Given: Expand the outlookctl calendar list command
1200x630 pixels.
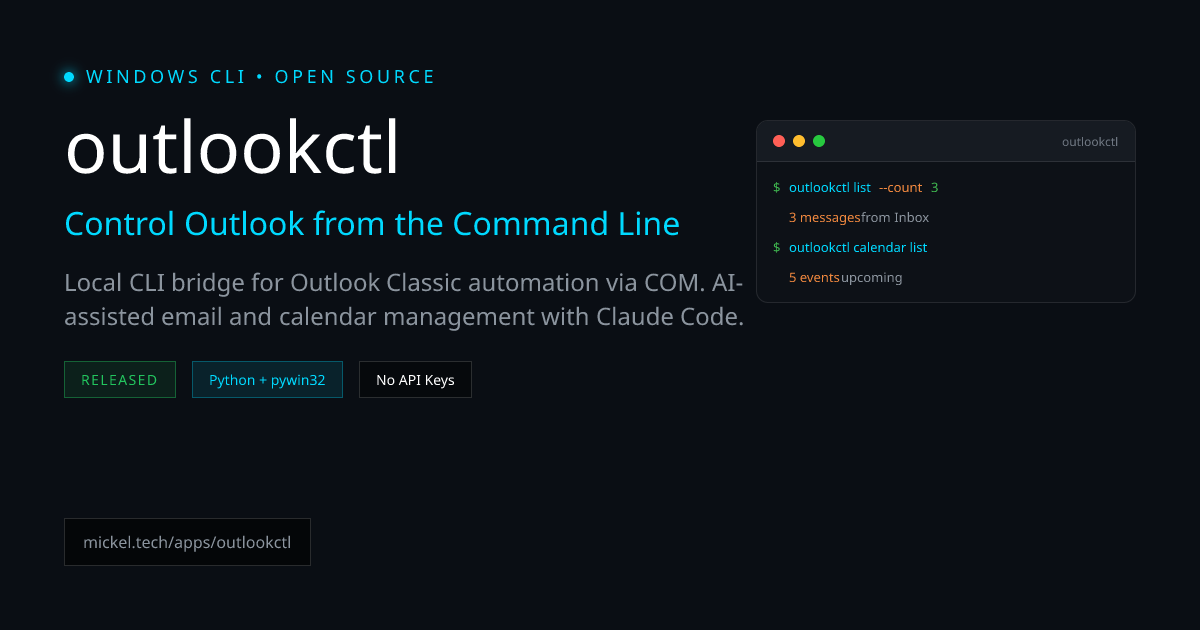Looking at the screenshot, I should pyautogui.click(x=857, y=247).
